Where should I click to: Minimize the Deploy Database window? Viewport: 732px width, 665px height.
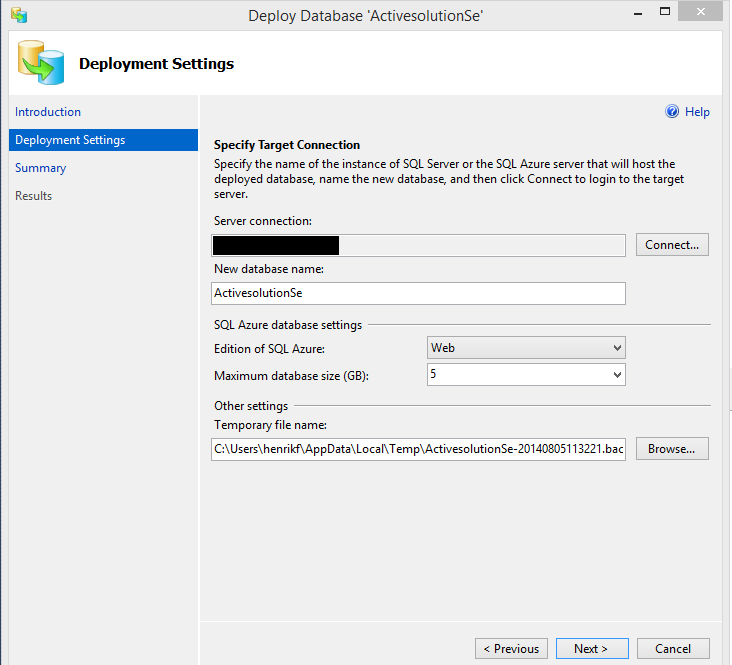coord(638,13)
